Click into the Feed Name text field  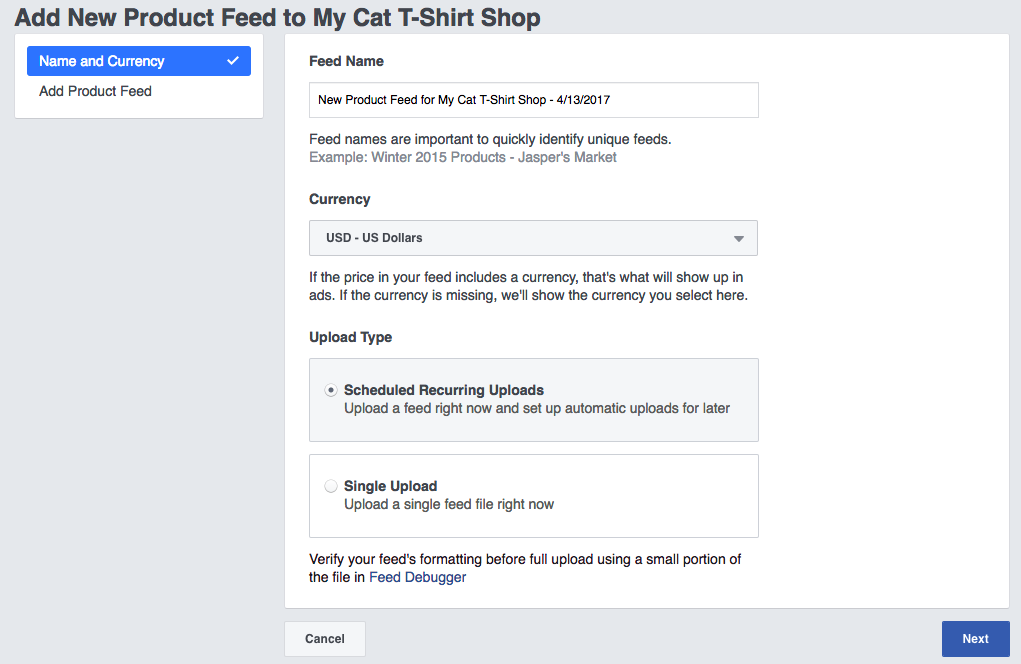533,100
